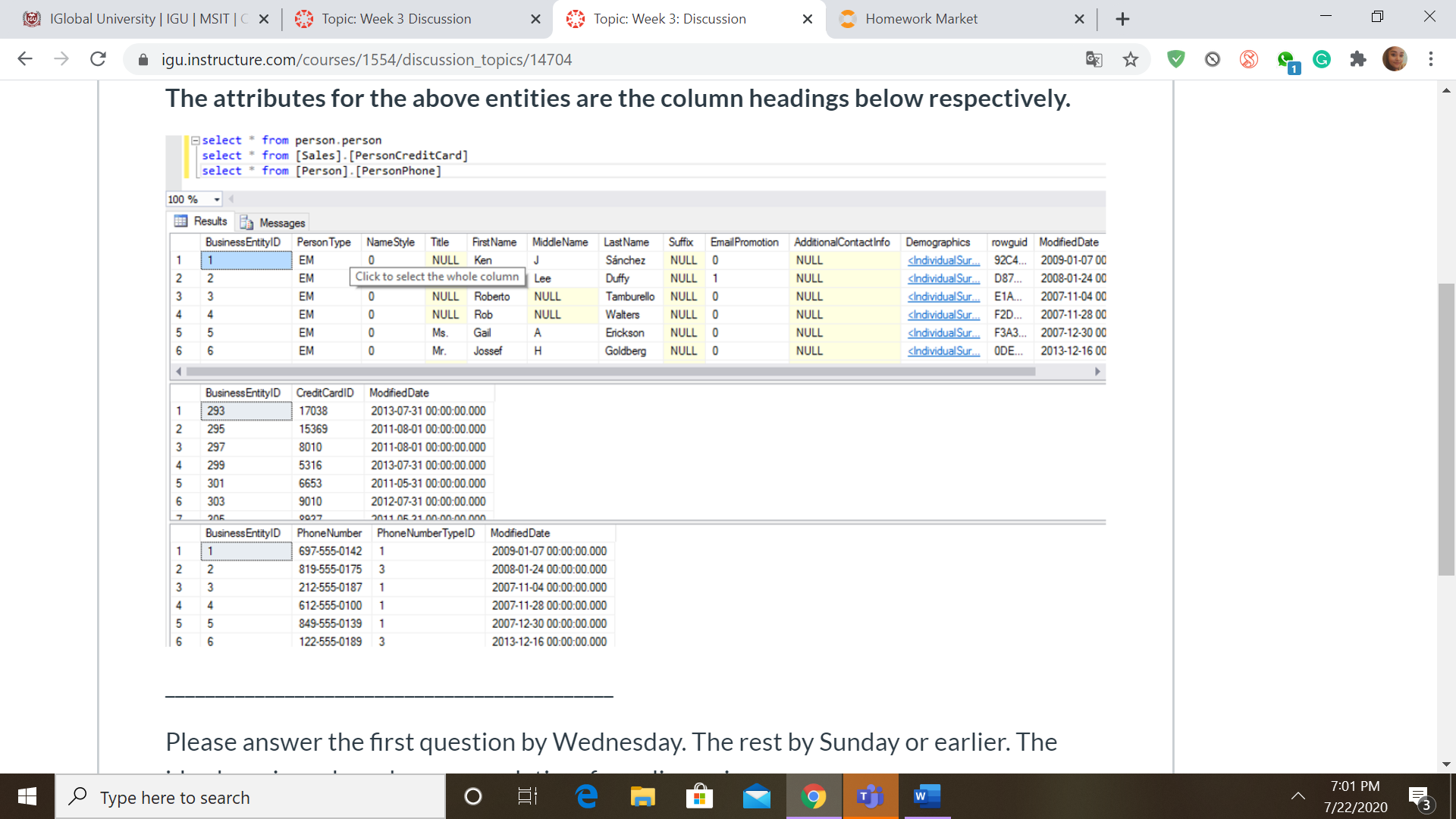This screenshot has width=1456, height=819.
Task: Switch to Homework Market tab
Action: click(921, 19)
